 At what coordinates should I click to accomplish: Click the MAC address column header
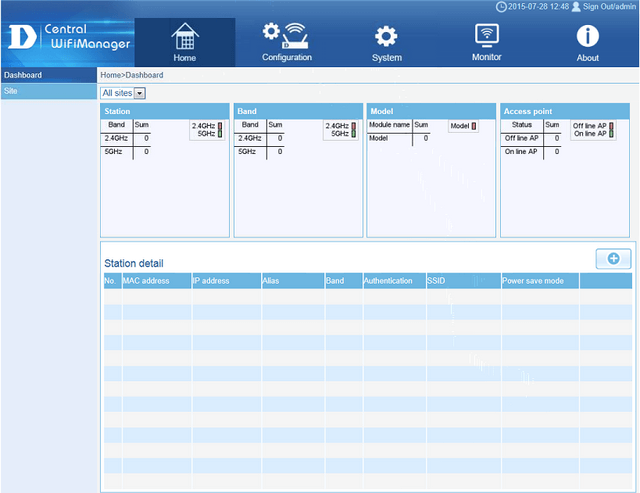(146, 281)
